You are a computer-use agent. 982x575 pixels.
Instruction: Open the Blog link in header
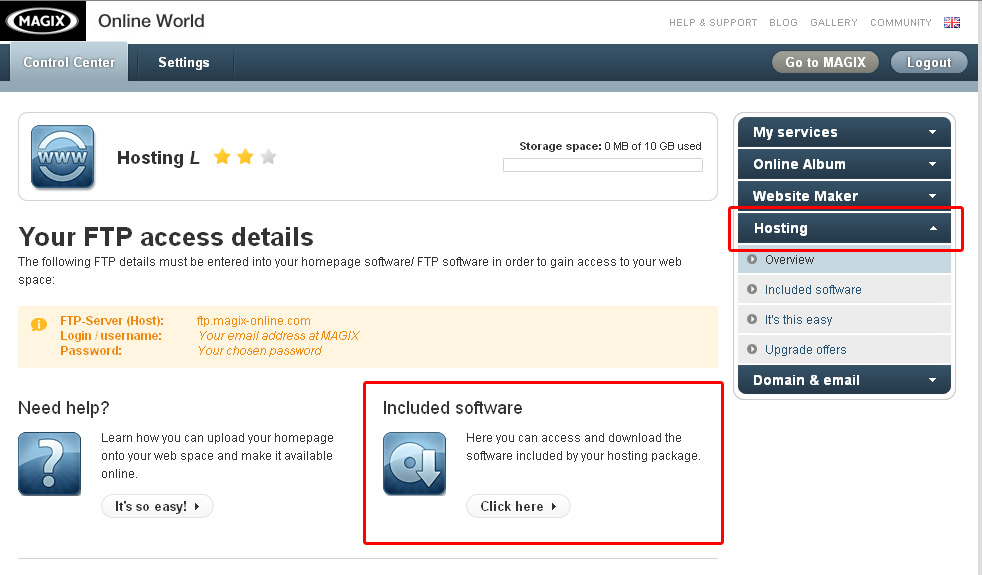point(783,23)
